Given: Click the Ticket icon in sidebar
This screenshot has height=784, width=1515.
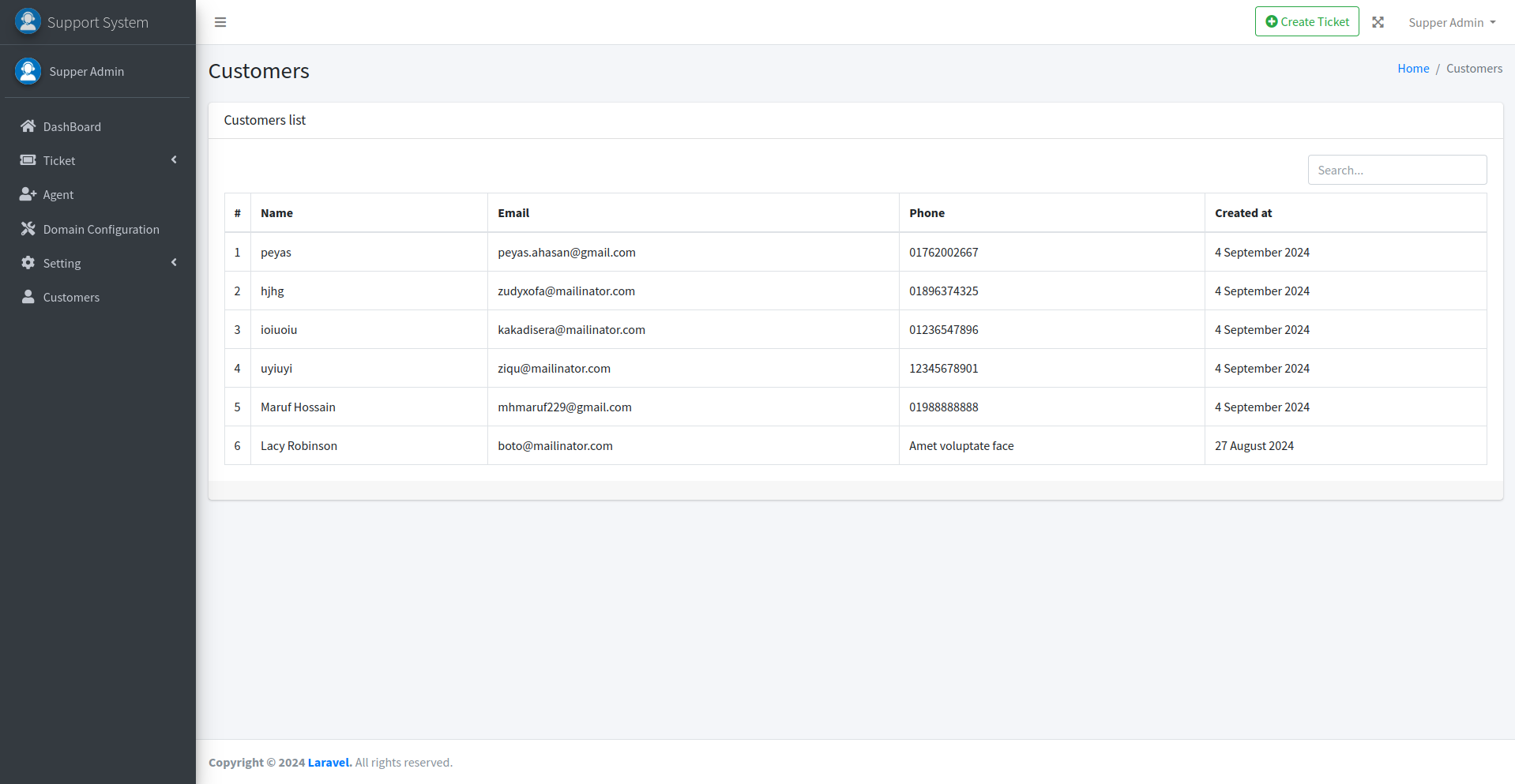Looking at the screenshot, I should point(28,160).
